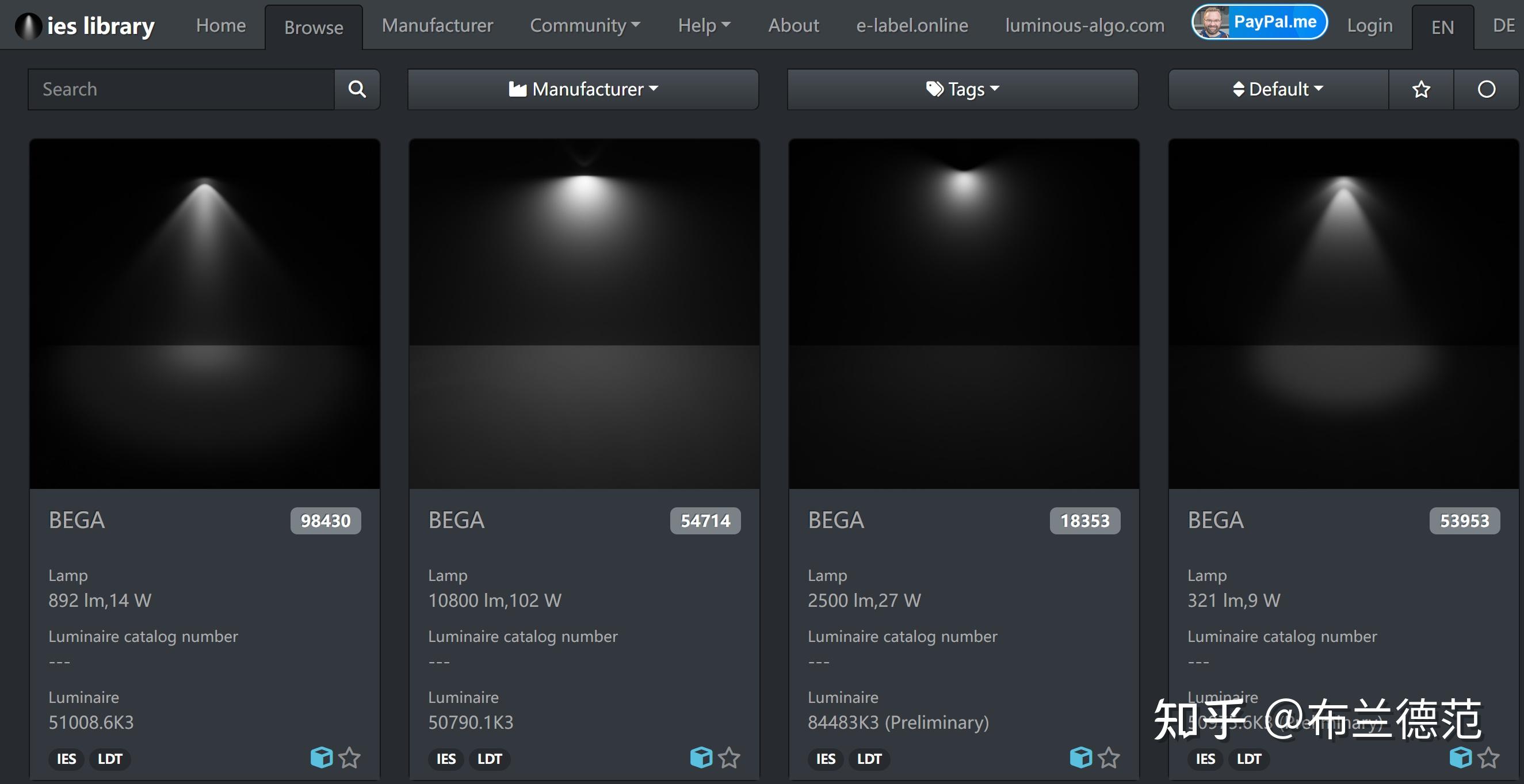The height and width of the screenshot is (784, 1524).
Task: Open 3D view cube for BEGA 54714
Action: coord(702,758)
